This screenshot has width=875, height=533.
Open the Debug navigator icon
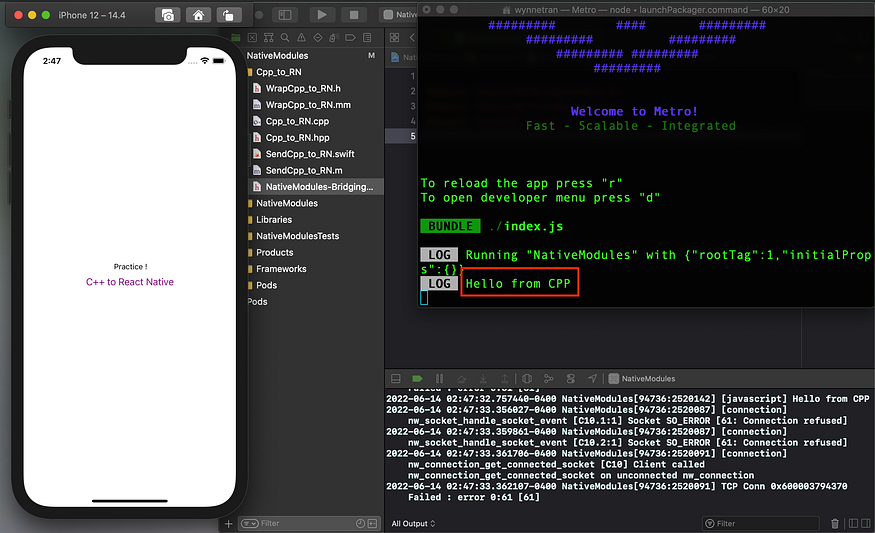tap(334, 37)
